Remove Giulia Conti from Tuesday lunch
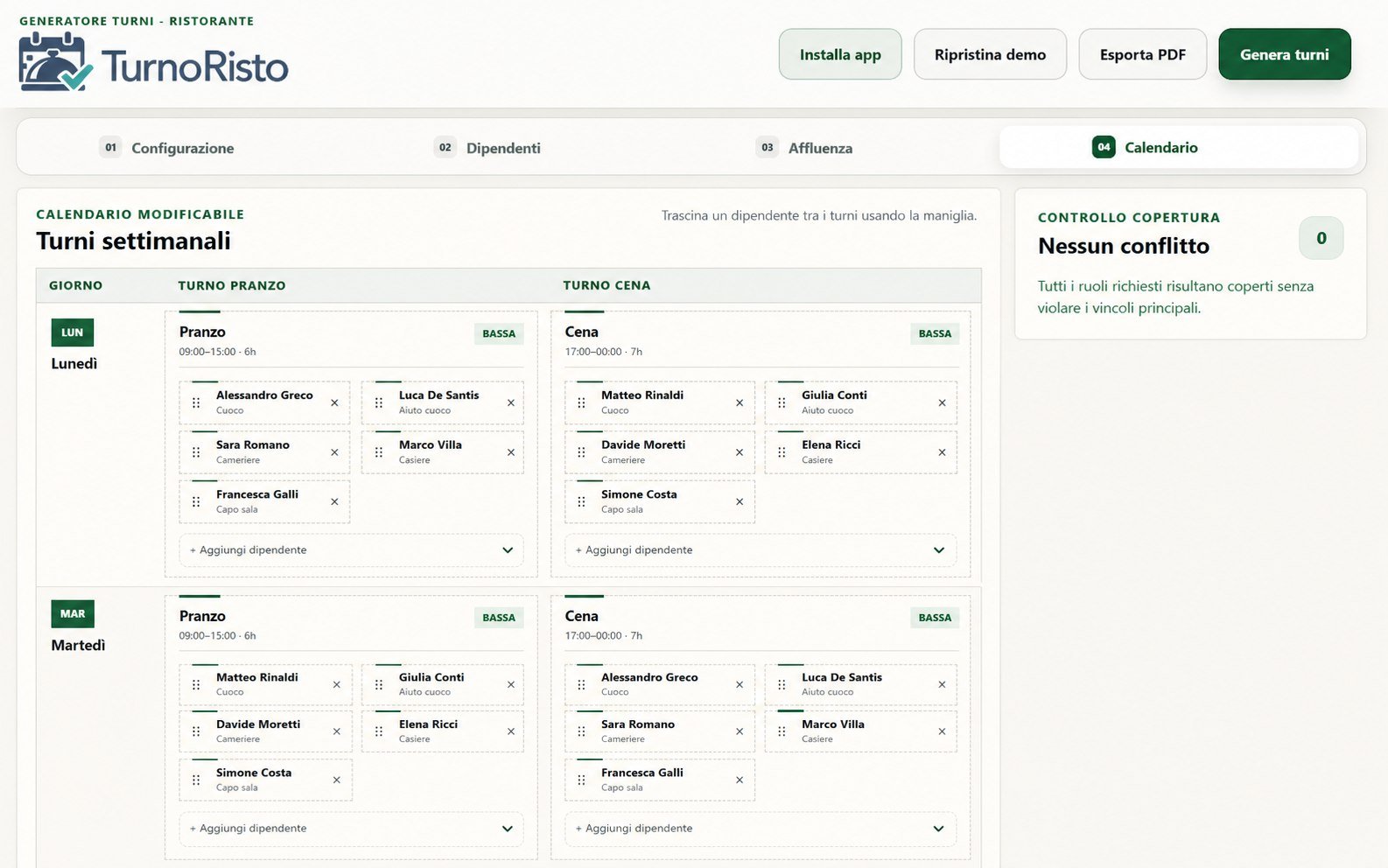Viewport: 1388px width, 868px height. click(511, 684)
